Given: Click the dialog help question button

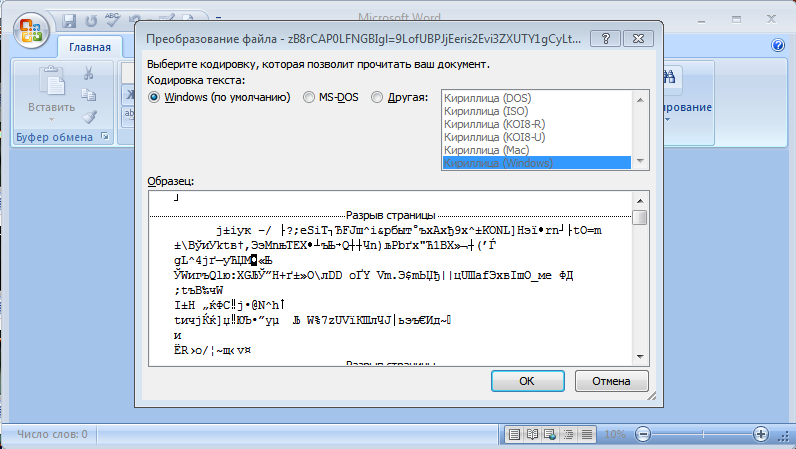Looking at the screenshot, I should click(605, 39).
